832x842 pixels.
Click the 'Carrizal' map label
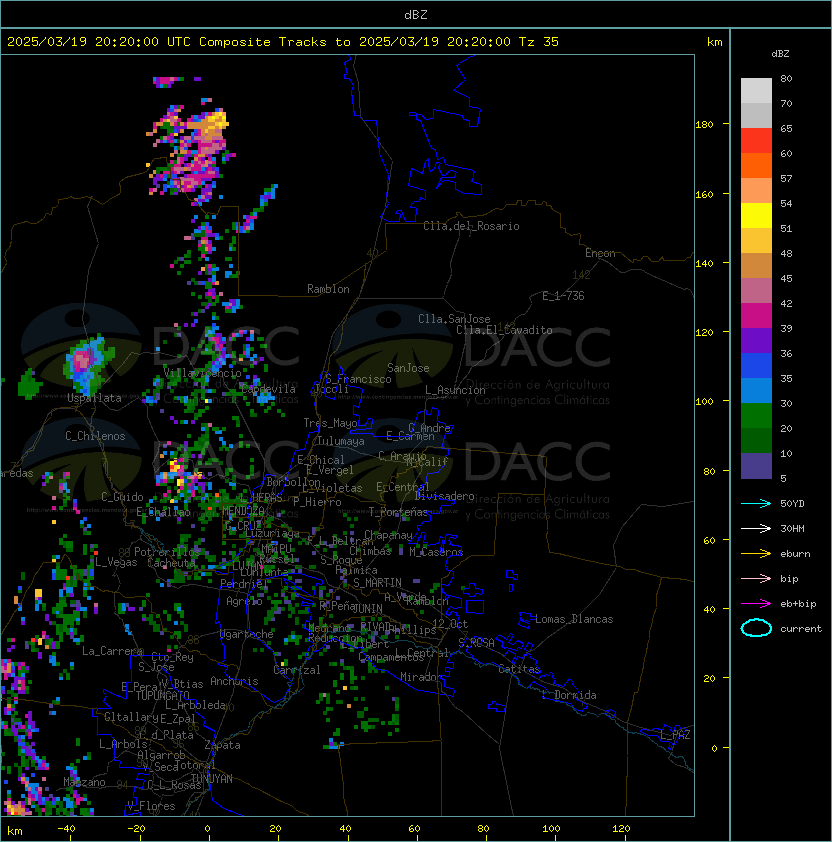(x=297, y=670)
